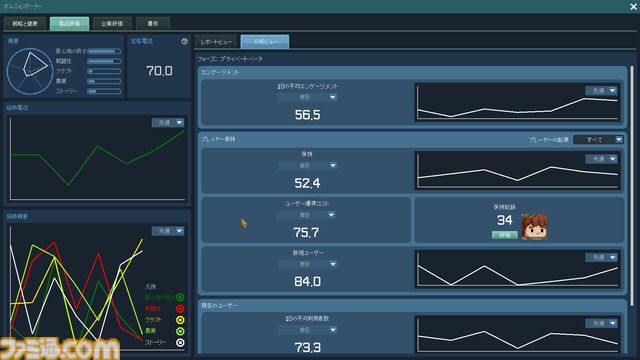Expand the 前日 dropdown above 52.4
Viewport: 640px width, 360px height.
pyautogui.click(x=307, y=165)
